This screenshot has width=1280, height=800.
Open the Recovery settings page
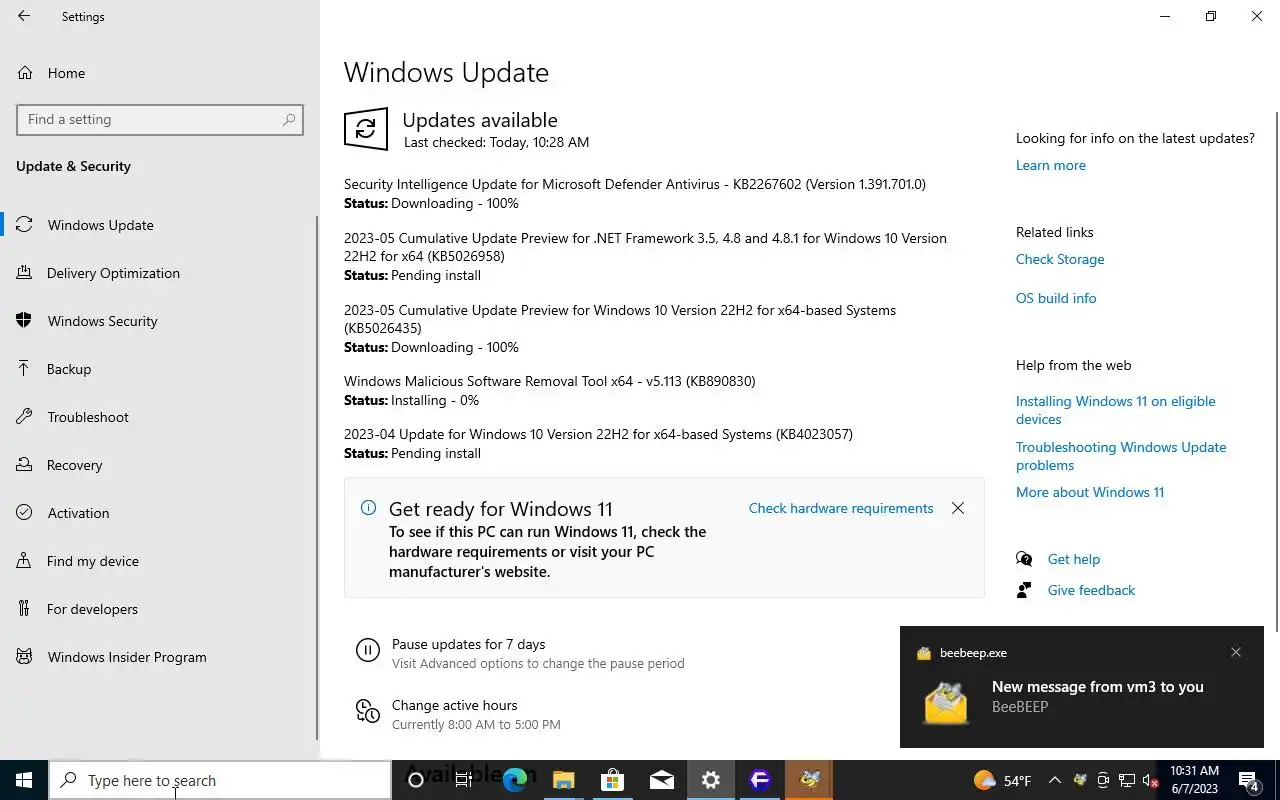[x=160, y=465]
